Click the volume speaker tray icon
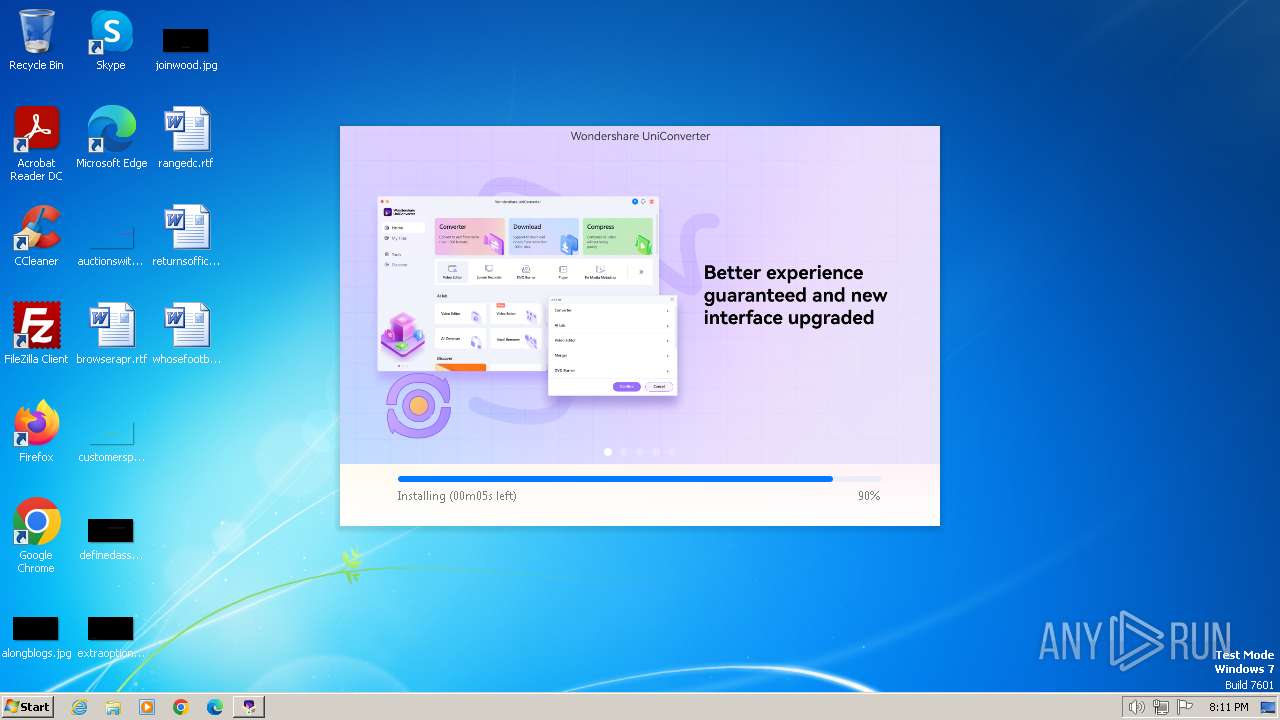 tap(1137, 707)
